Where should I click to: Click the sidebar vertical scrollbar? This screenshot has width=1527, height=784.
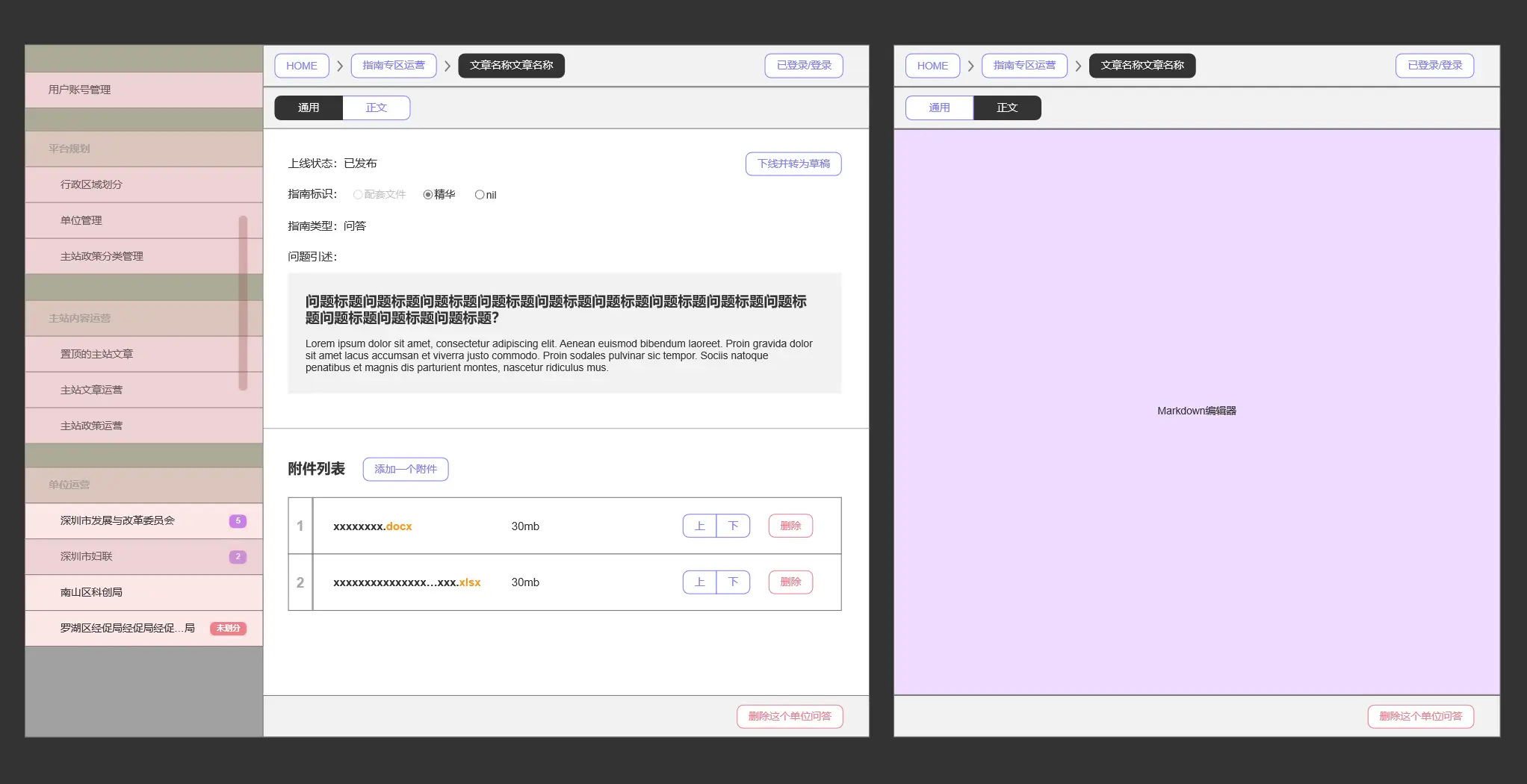(243, 302)
